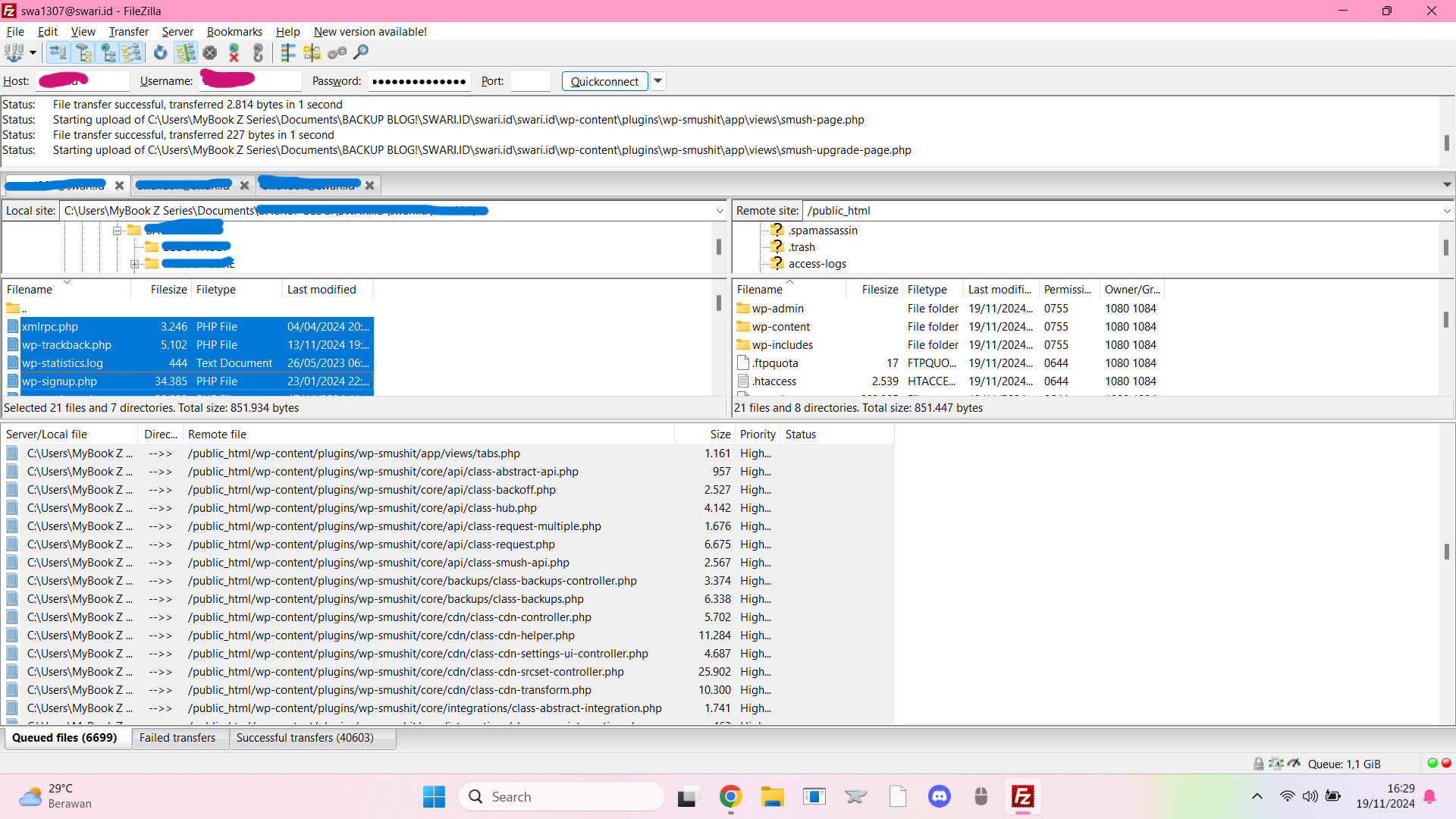Open Google Chrome from taskbar
1456x819 pixels.
[x=730, y=796]
